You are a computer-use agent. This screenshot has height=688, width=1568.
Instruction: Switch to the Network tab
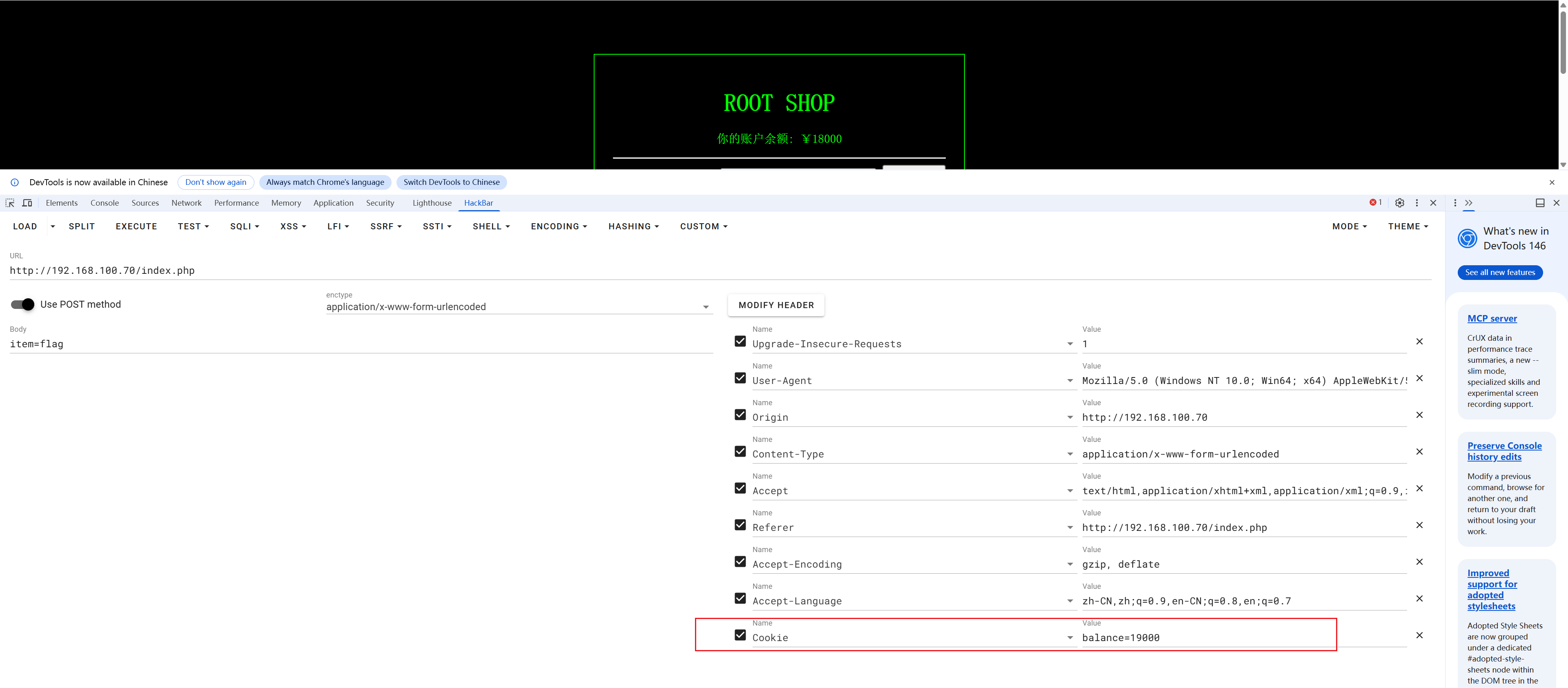click(x=186, y=202)
